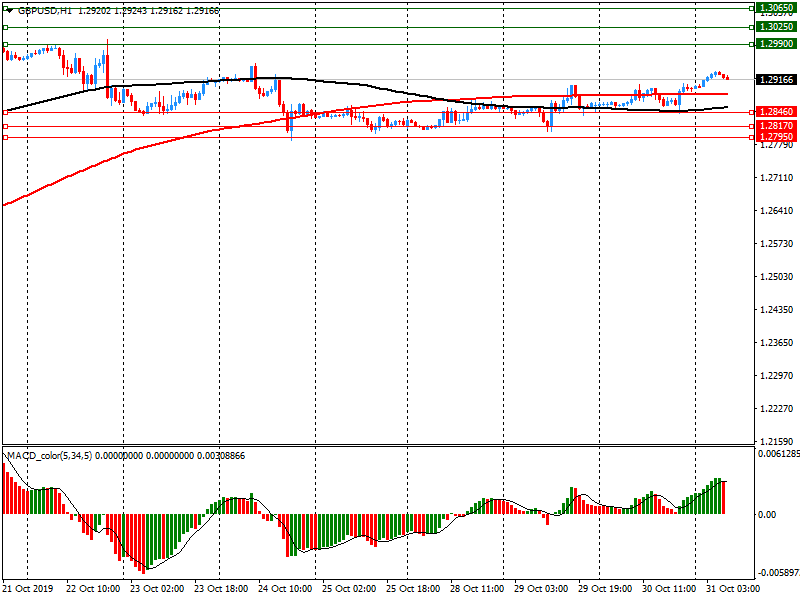
Task: Click the triangle icon beside GBPUSD,H1 title
Action: pyautogui.click(x=9, y=8)
